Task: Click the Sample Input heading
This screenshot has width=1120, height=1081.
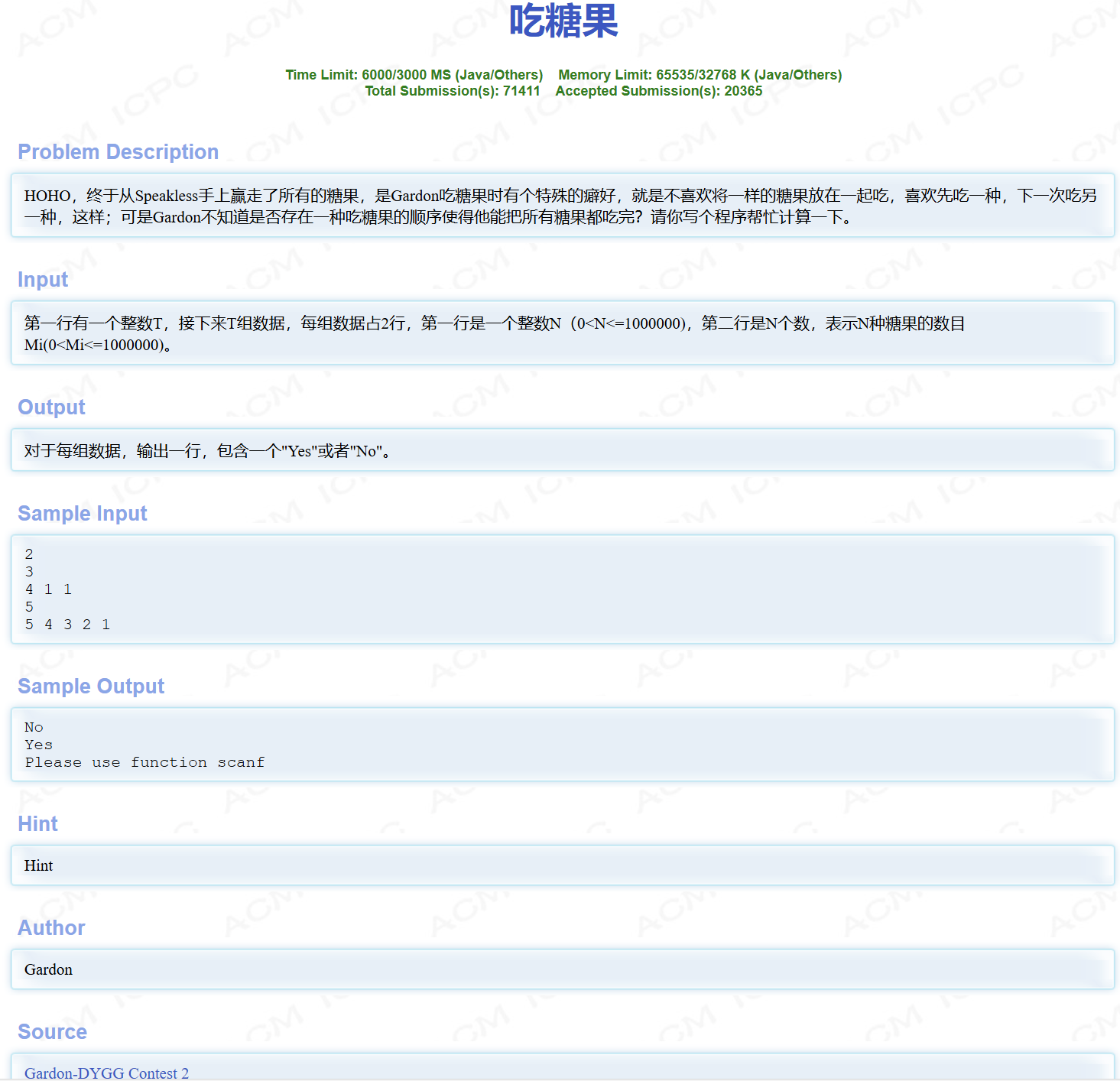Action: click(x=83, y=513)
